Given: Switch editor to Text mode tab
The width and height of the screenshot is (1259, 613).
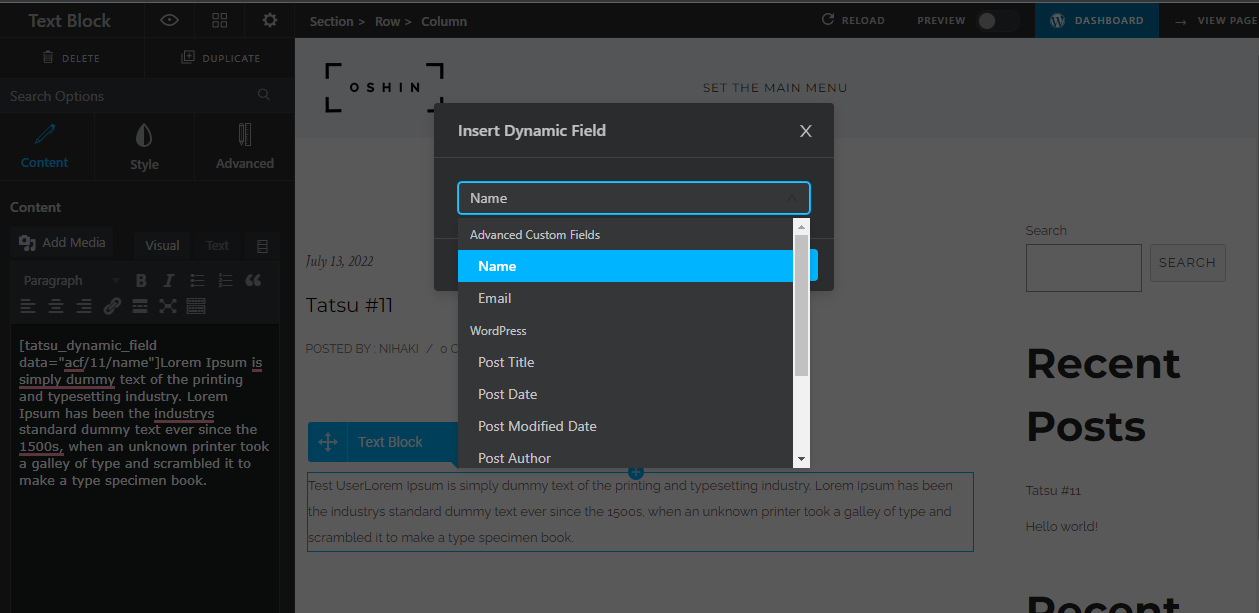Looking at the screenshot, I should (x=217, y=245).
